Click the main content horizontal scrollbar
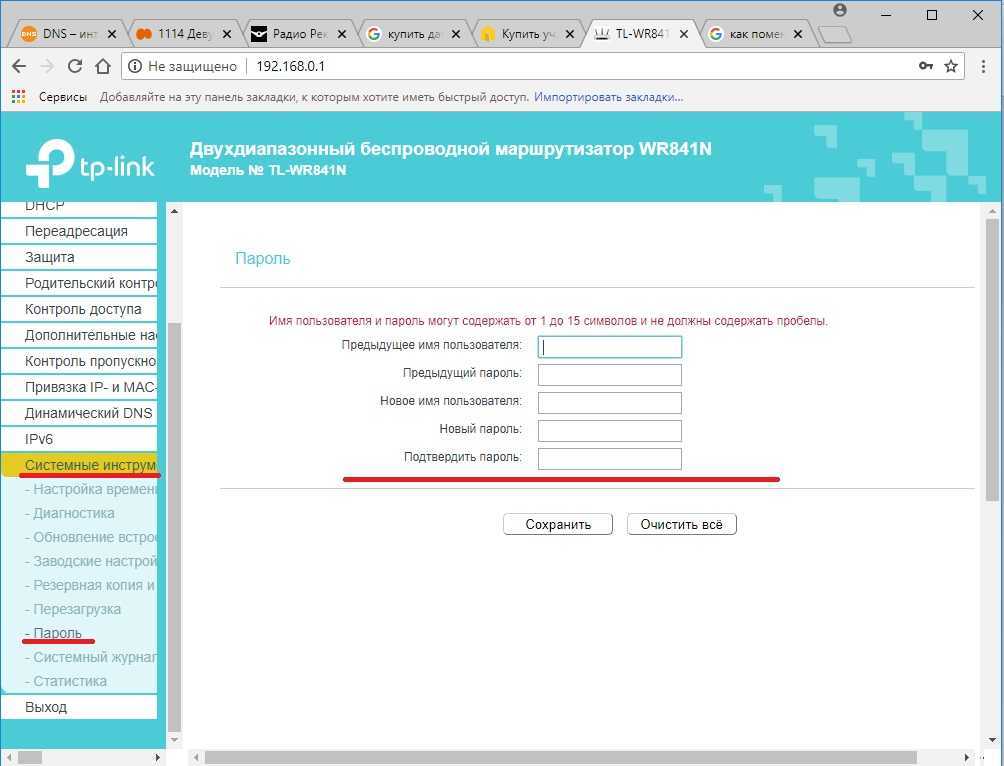The height and width of the screenshot is (766, 1004). pyautogui.click(x=560, y=758)
